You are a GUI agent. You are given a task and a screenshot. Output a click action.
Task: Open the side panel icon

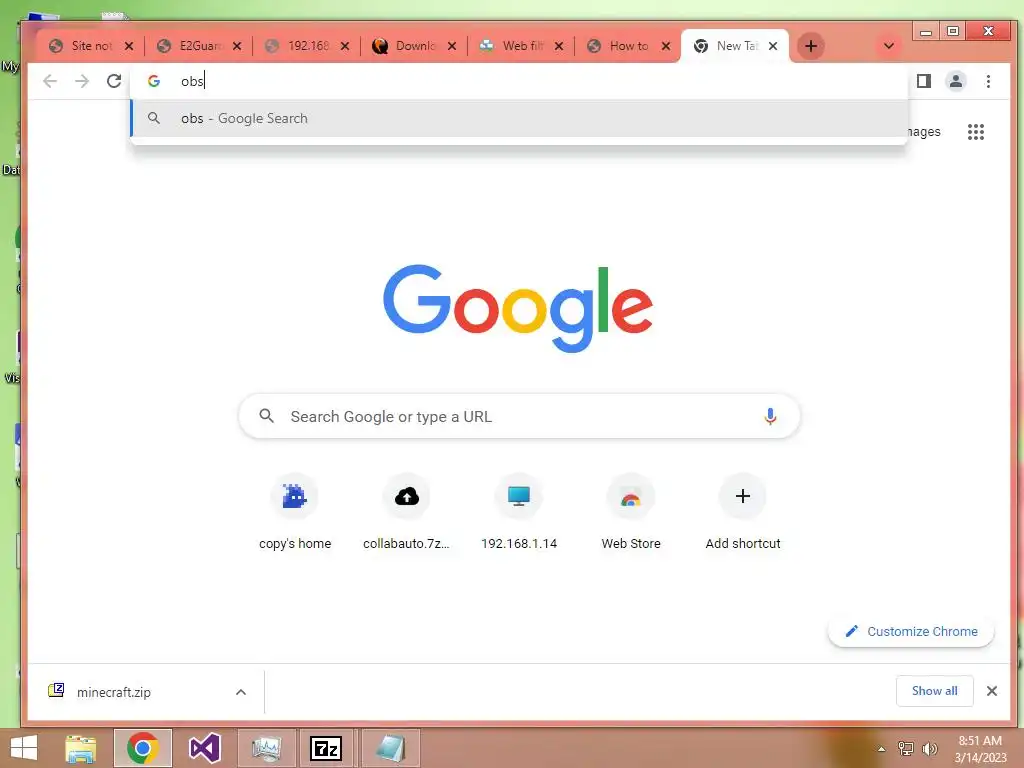[x=923, y=81]
